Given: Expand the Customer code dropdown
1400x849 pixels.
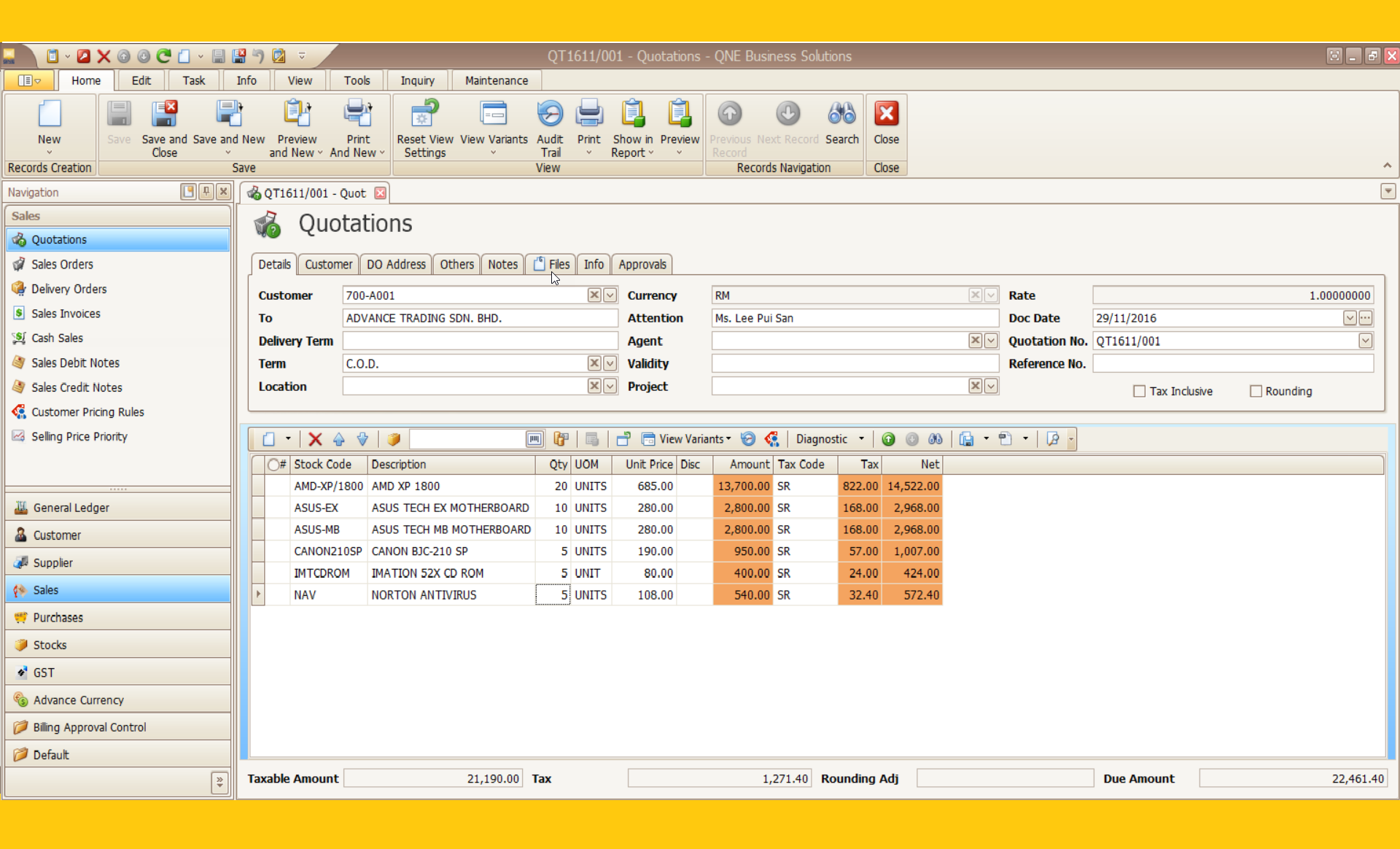Looking at the screenshot, I should 610,295.
